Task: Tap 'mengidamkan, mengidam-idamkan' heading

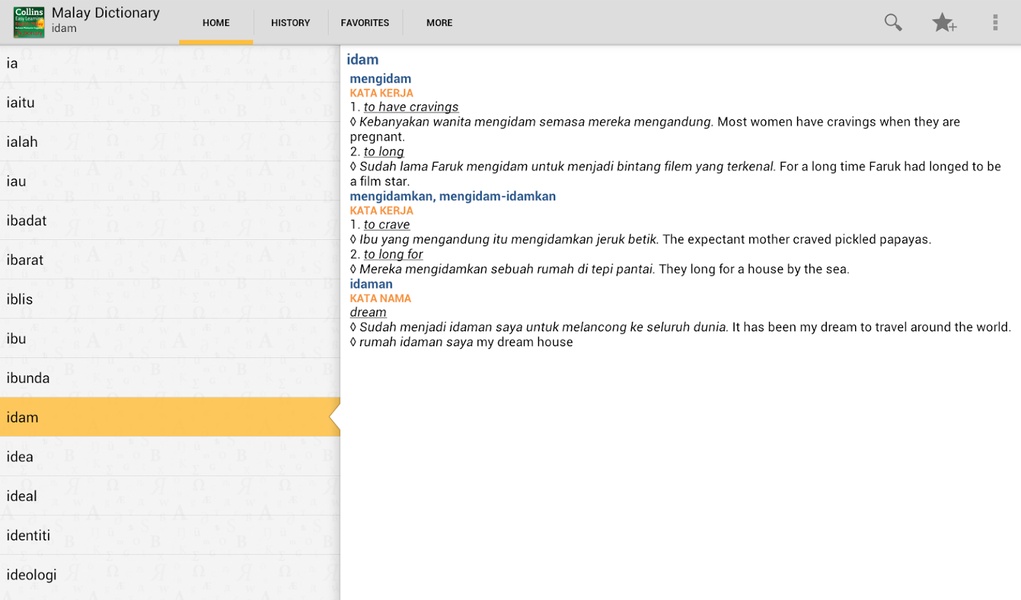Action: [x=453, y=196]
